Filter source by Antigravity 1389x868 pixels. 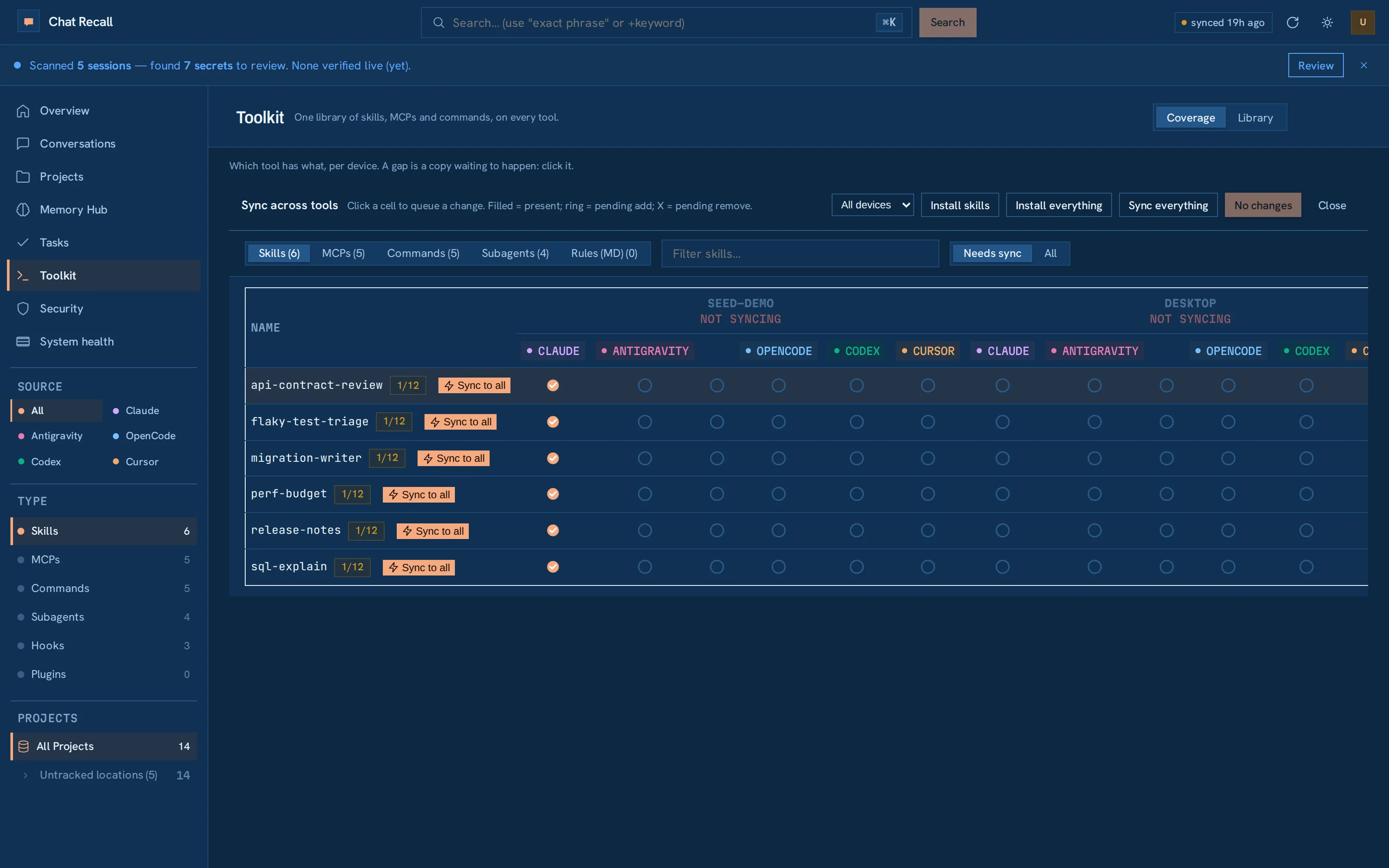coord(57,436)
